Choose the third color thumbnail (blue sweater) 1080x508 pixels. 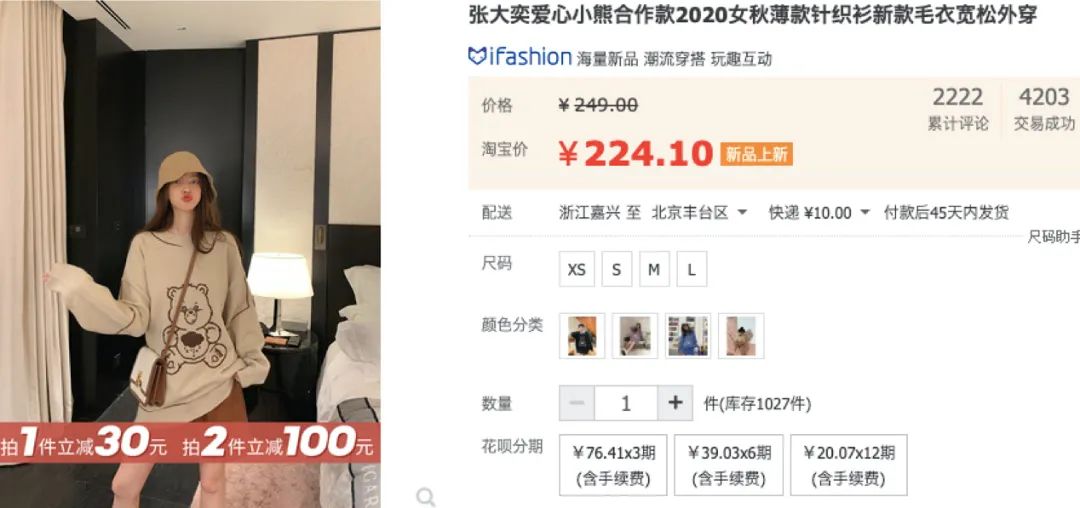point(688,336)
